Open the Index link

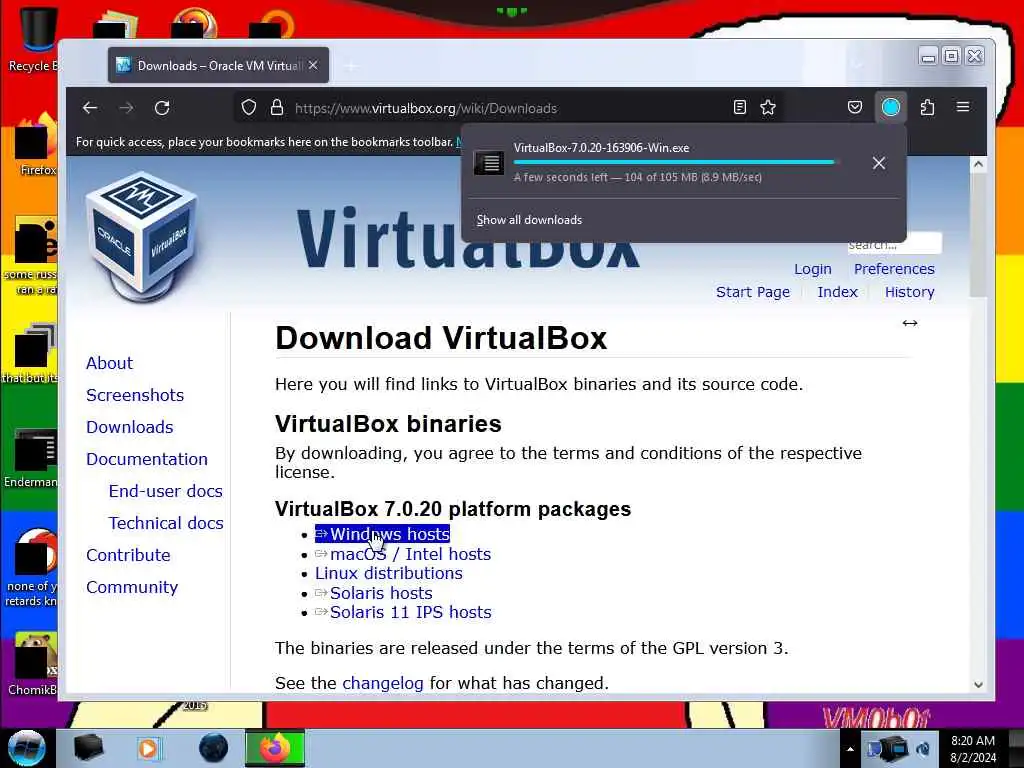(x=837, y=292)
